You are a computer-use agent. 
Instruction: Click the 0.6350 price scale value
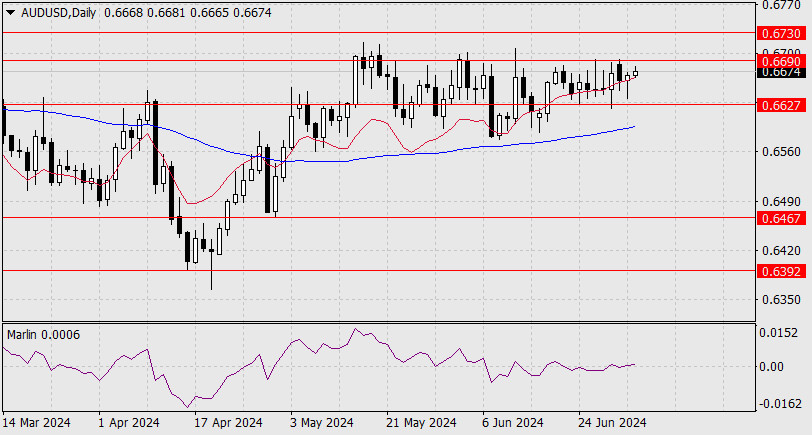[781, 300]
